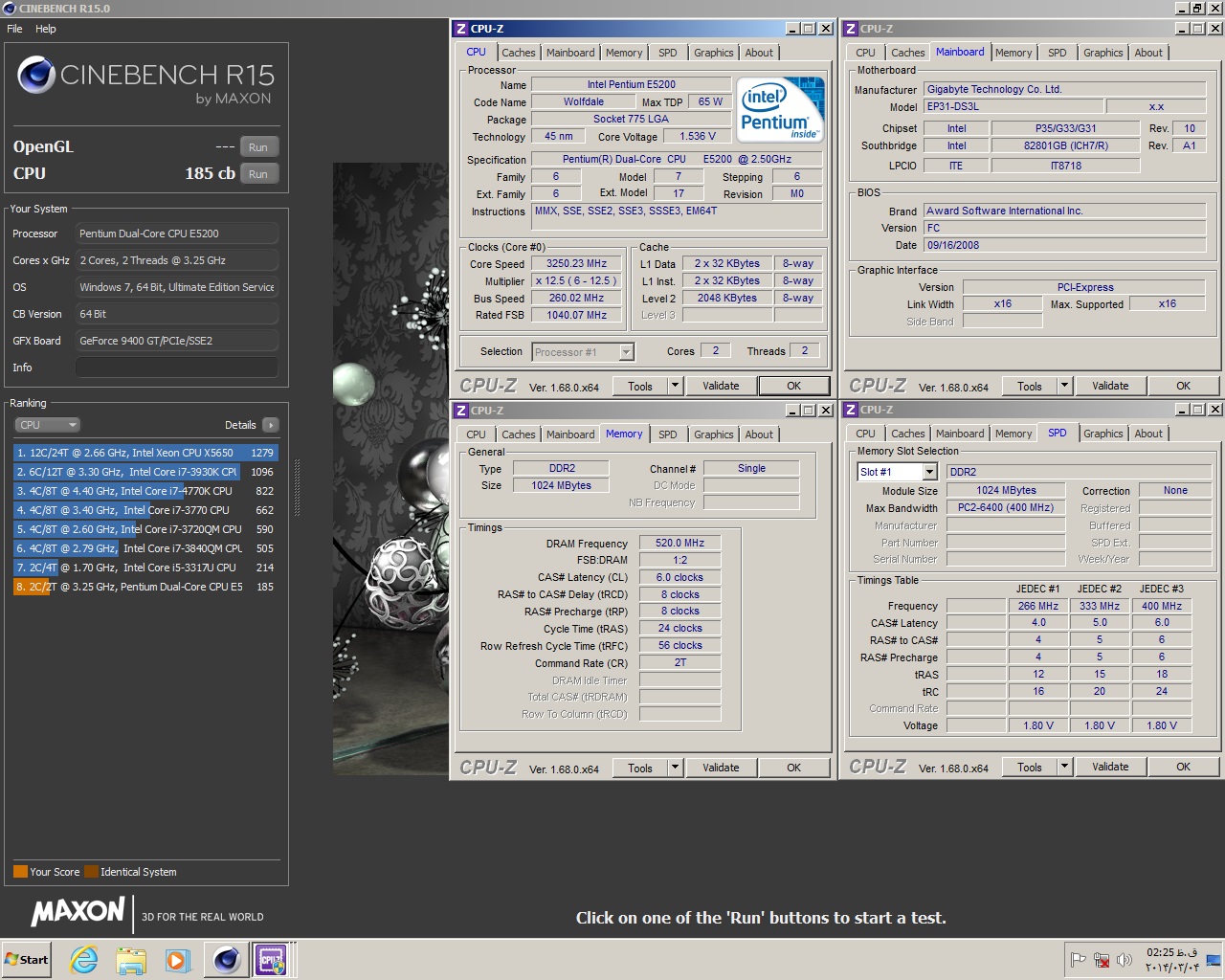Open the About tab in the CPU-Z Memory Slot Selection window
This screenshot has width=1225, height=980.
pos(1148,434)
